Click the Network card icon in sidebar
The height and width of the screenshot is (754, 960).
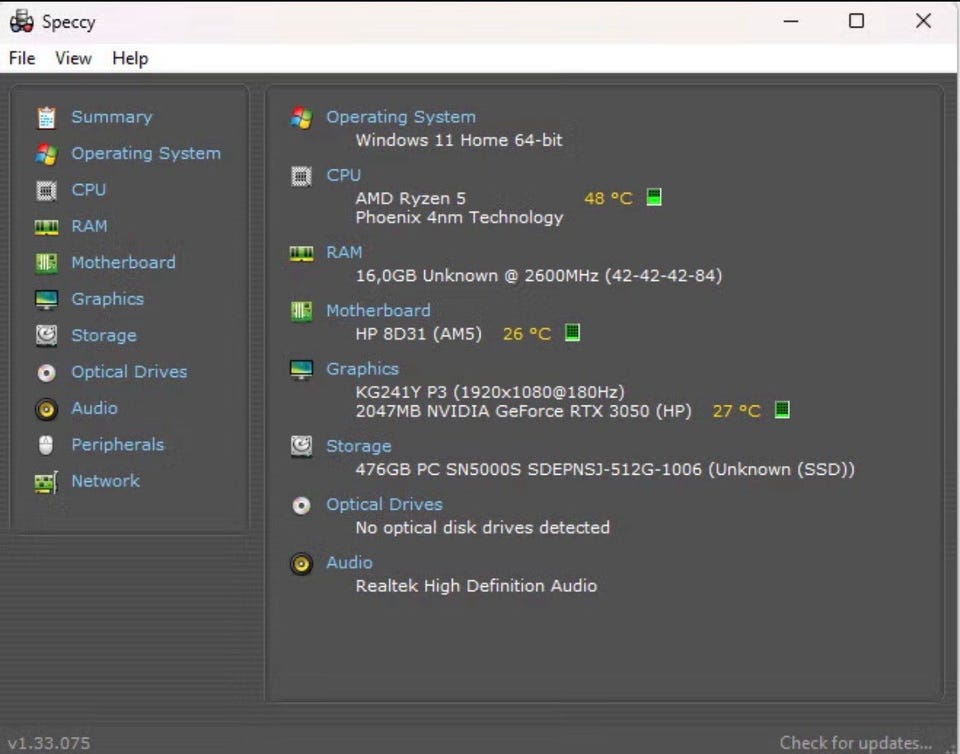pyautogui.click(x=46, y=482)
